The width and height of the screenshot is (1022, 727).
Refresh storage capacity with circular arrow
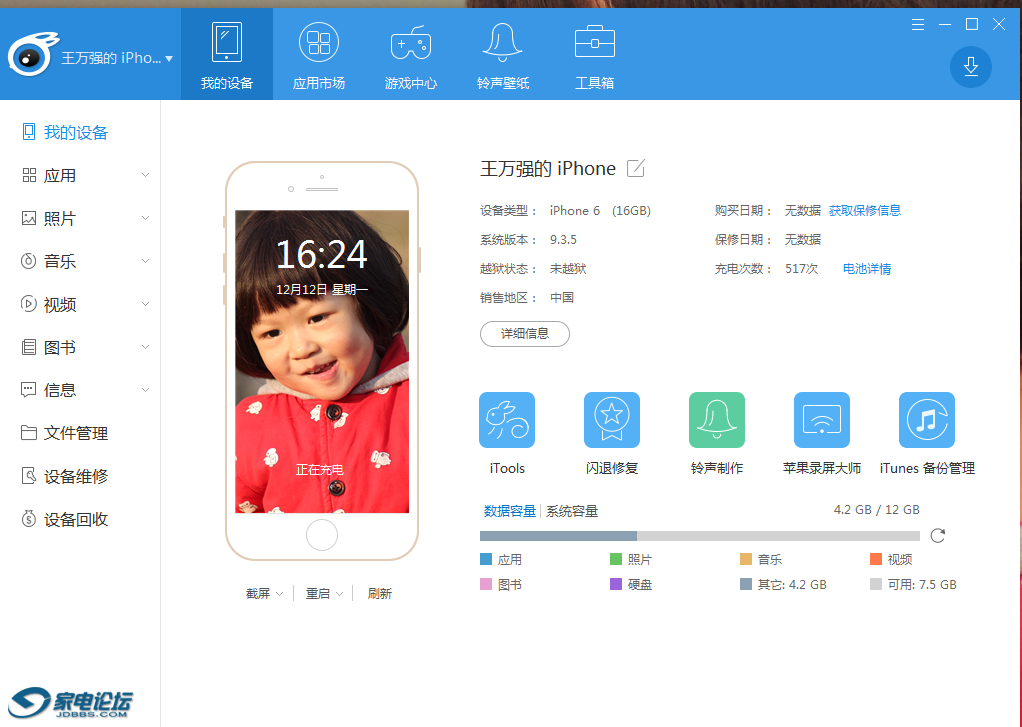938,535
